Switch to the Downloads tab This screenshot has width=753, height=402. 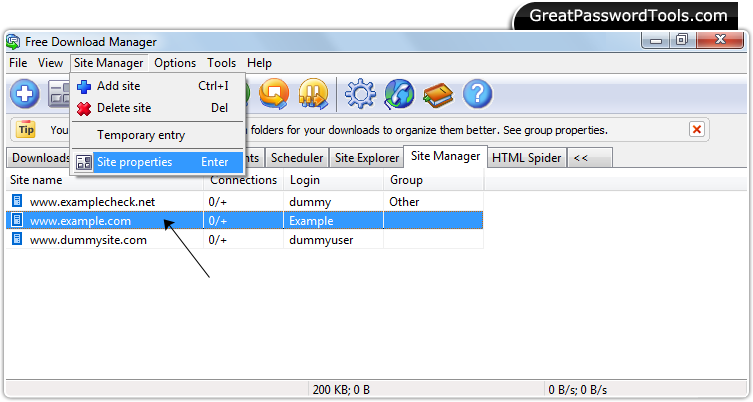click(x=39, y=158)
